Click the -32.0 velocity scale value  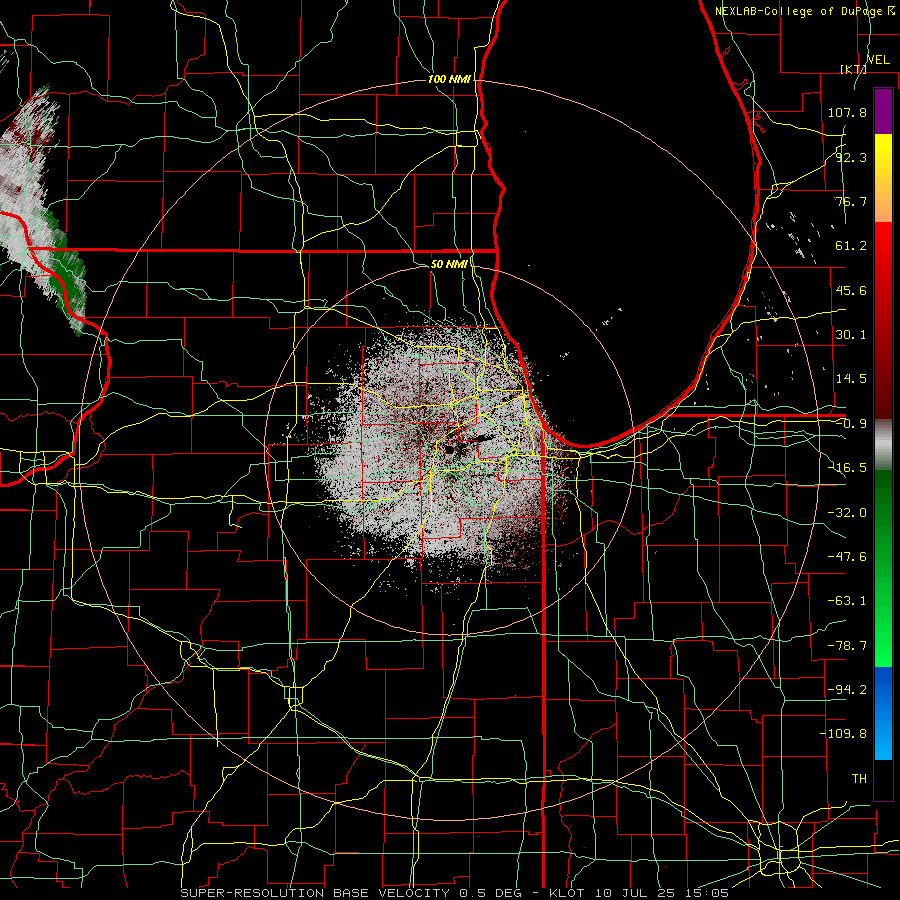click(x=847, y=513)
